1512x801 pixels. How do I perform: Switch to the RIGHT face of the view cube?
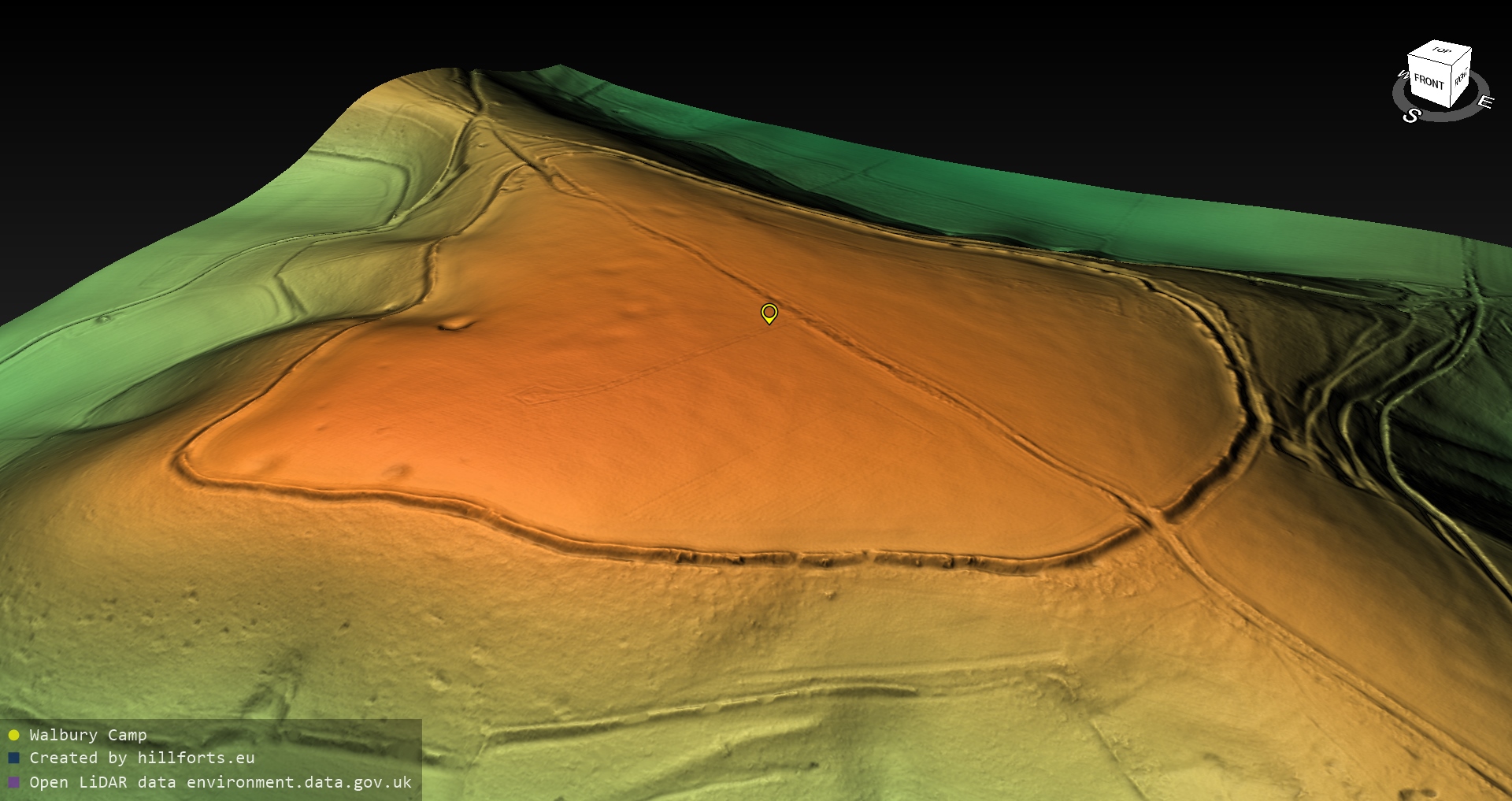point(1461,77)
